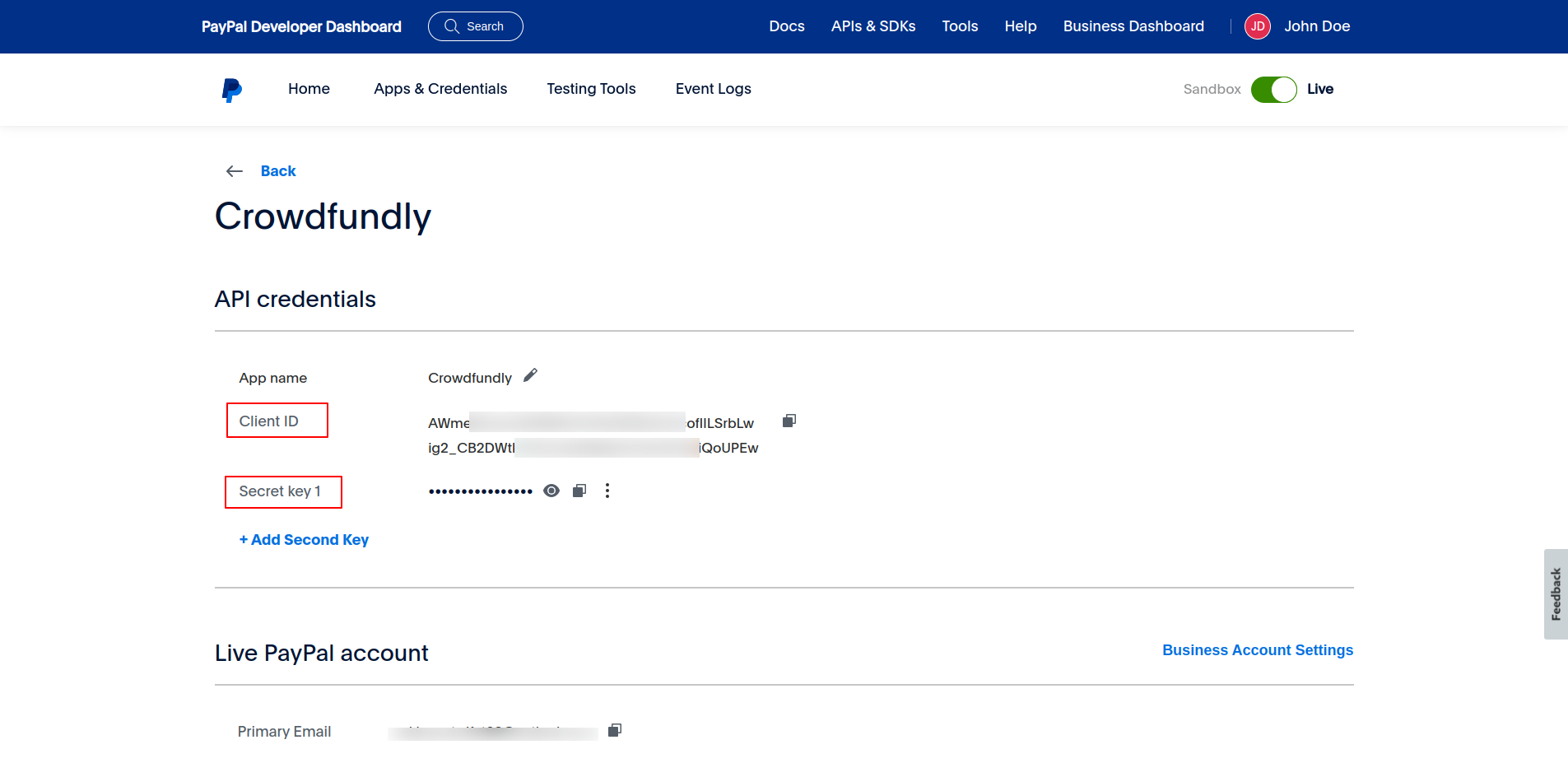1568x777 pixels.
Task: Open the Help menu
Action: pyautogui.click(x=1021, y=26)
